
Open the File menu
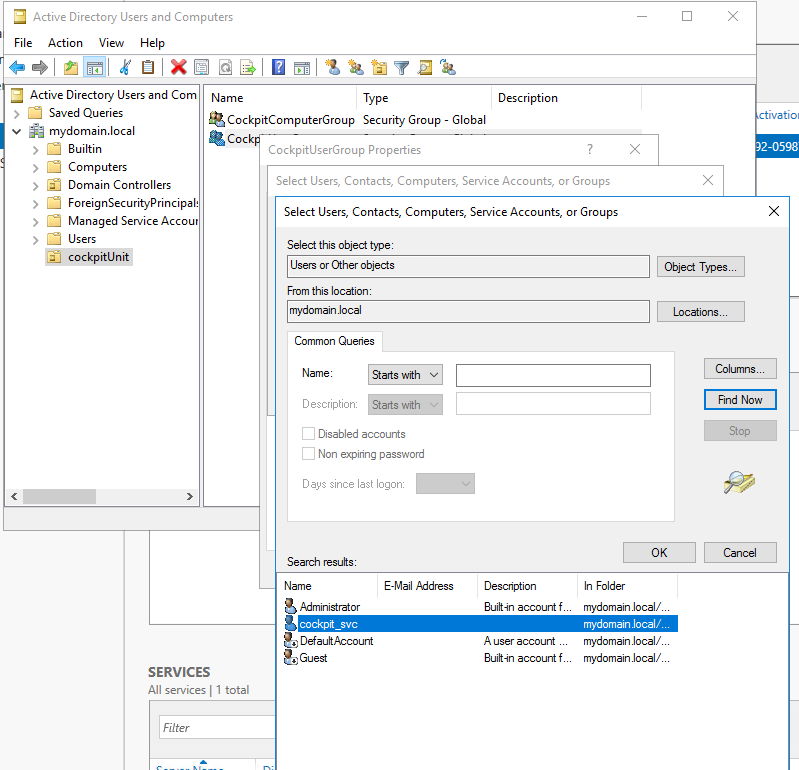(23, 43)
